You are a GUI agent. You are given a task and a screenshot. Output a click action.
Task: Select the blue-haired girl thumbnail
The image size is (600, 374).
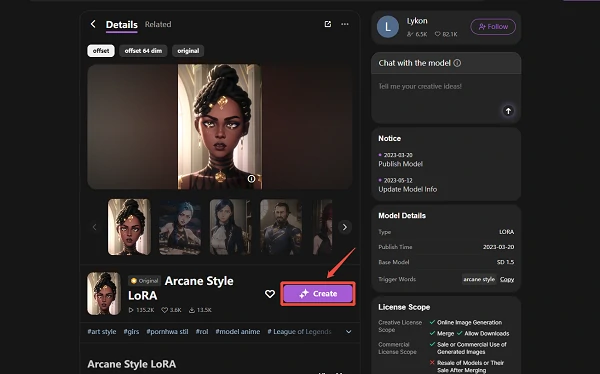[x=180, y=227]
